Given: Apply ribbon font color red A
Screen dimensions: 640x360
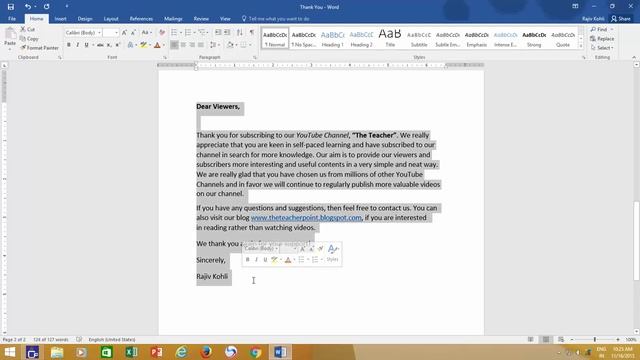Looking at the screenshot, I should coord(157,45).
